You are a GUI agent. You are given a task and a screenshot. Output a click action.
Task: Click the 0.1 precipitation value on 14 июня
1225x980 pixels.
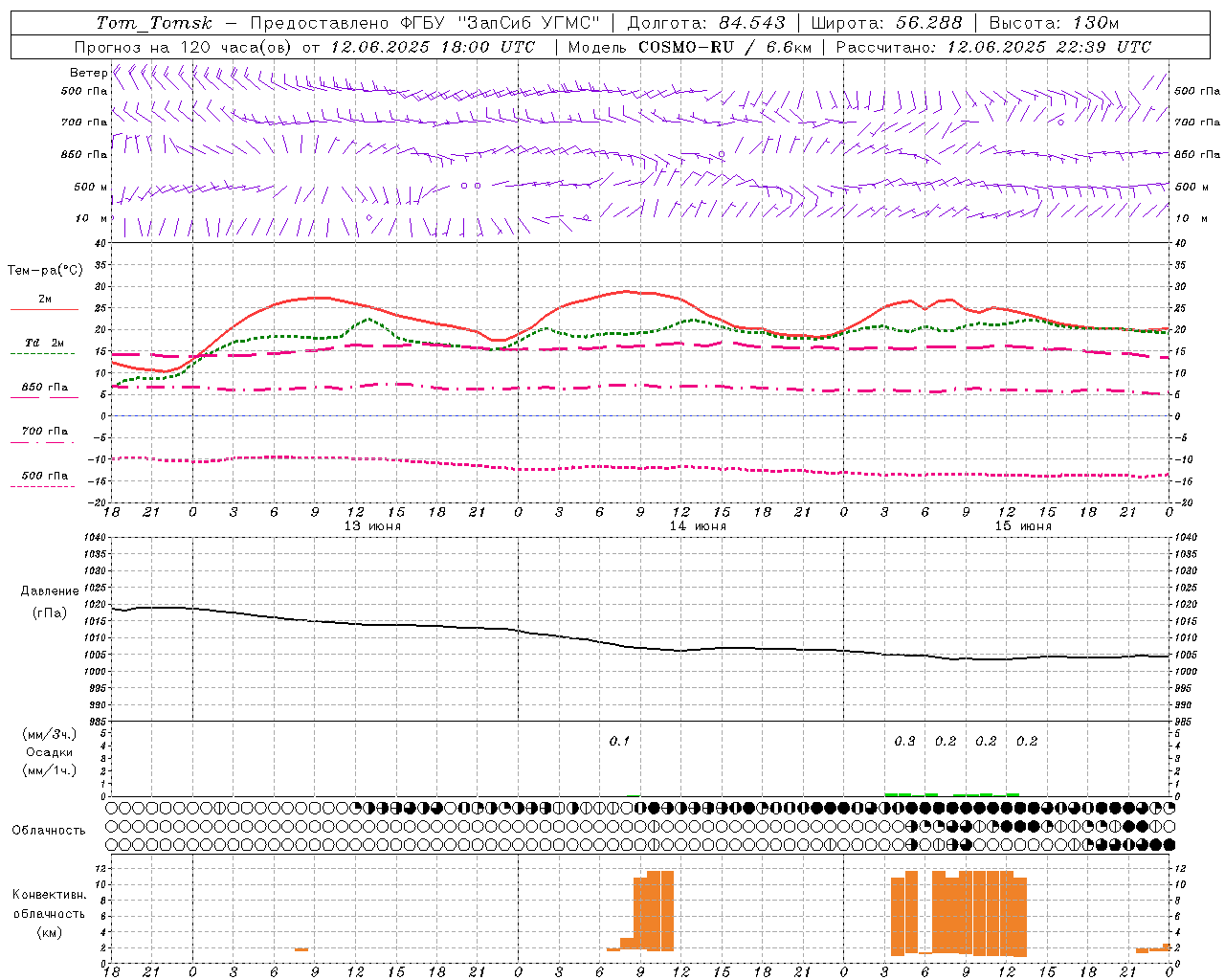tap(620, 741)
